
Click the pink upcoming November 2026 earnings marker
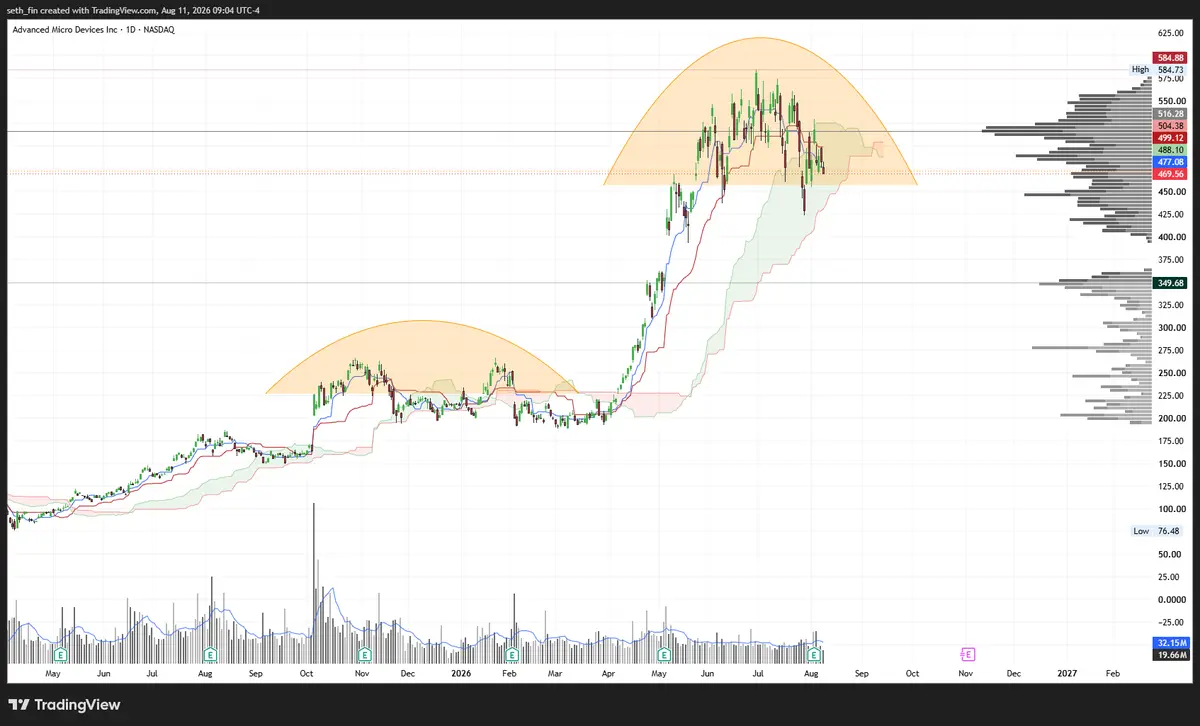tap(967, 655)
